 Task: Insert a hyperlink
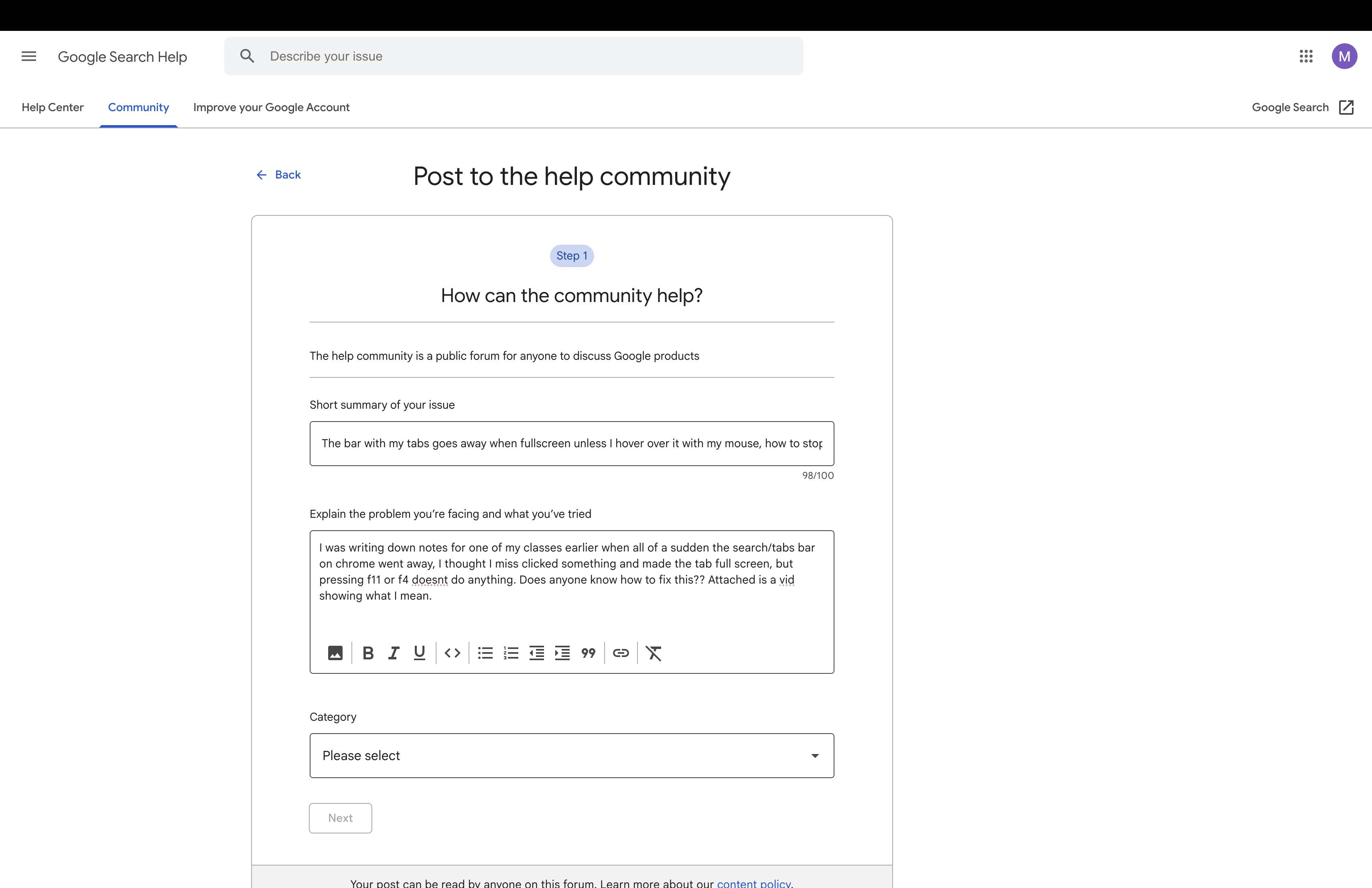(621, 653)
